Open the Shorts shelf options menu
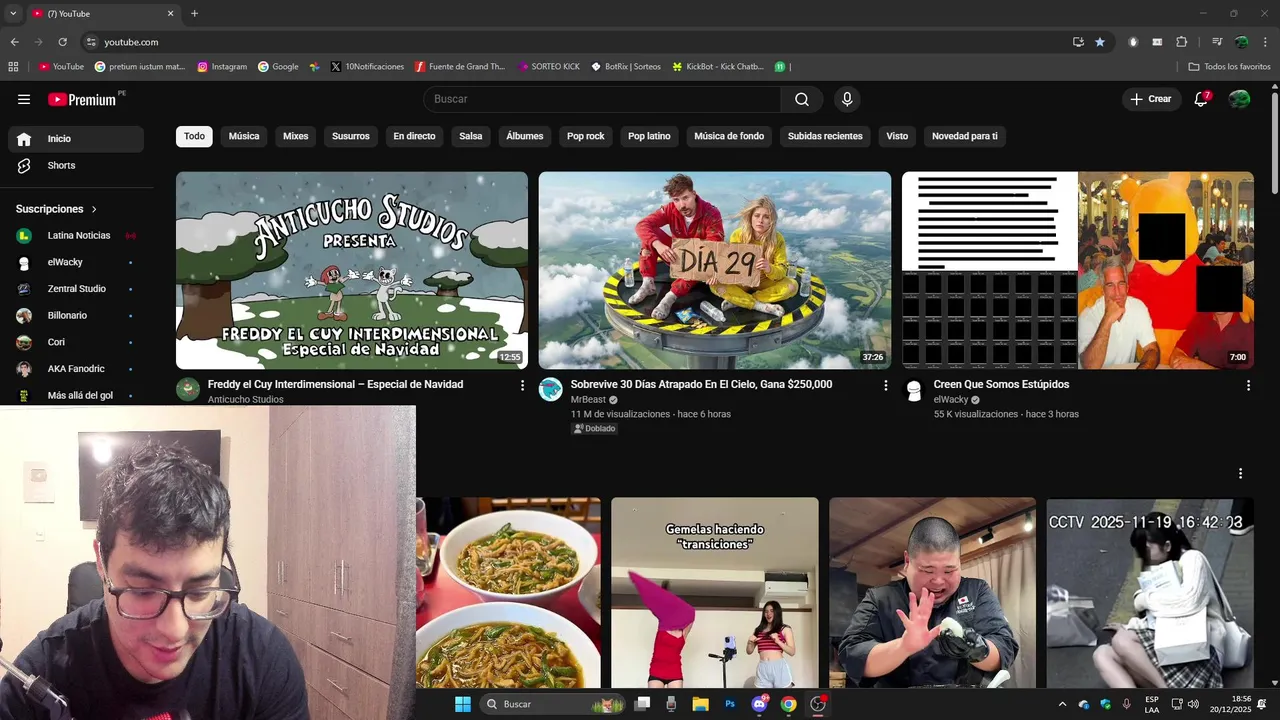 pos(1240,474)
